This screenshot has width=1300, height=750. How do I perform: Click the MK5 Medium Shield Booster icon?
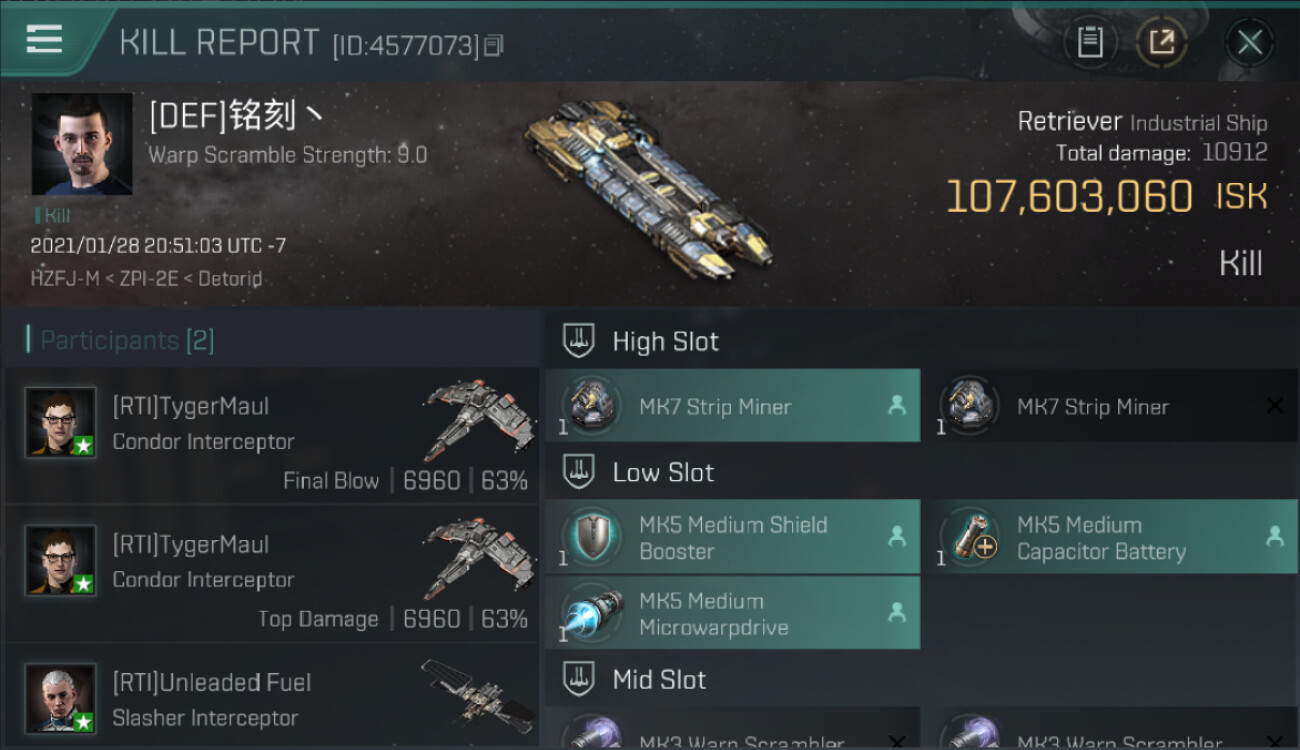click(x=591, y=537)
